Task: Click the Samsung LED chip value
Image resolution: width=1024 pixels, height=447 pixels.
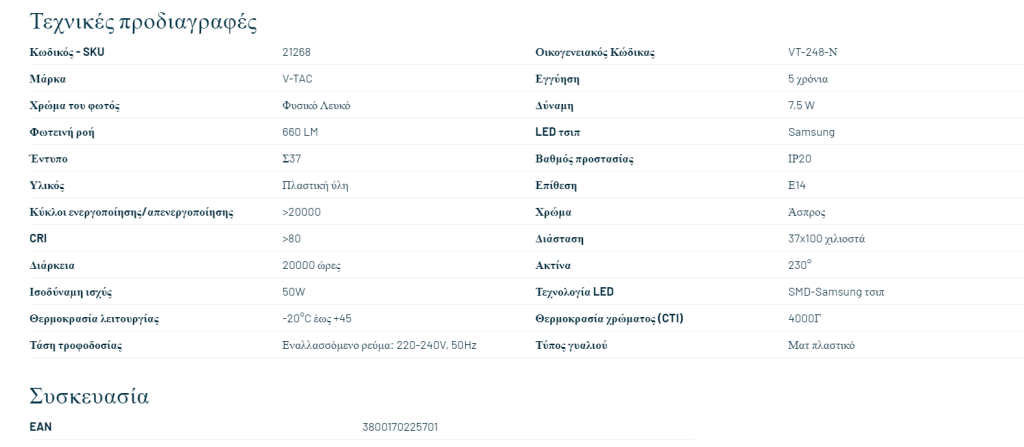Action: pyautogui.click(x=811, y=132)
